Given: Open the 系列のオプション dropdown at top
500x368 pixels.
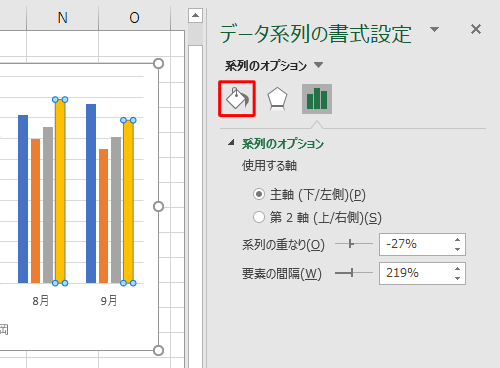Looking at the screenshot, I should tap(318, 65).
